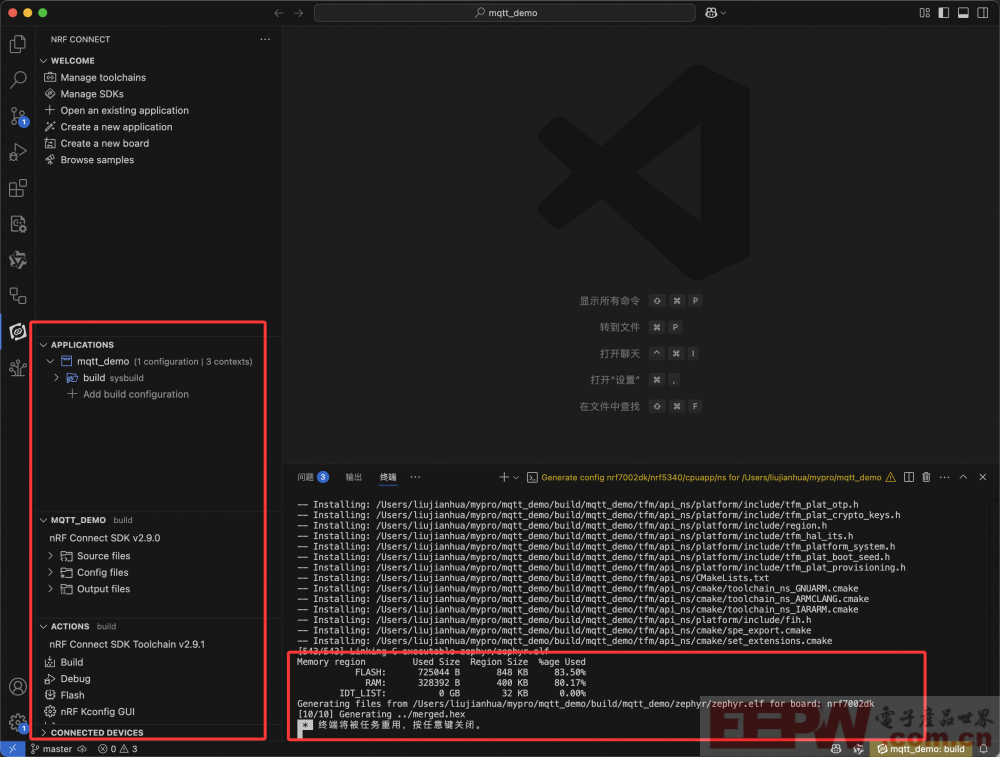Add a new terminal with plus icon

click(503, 477)
